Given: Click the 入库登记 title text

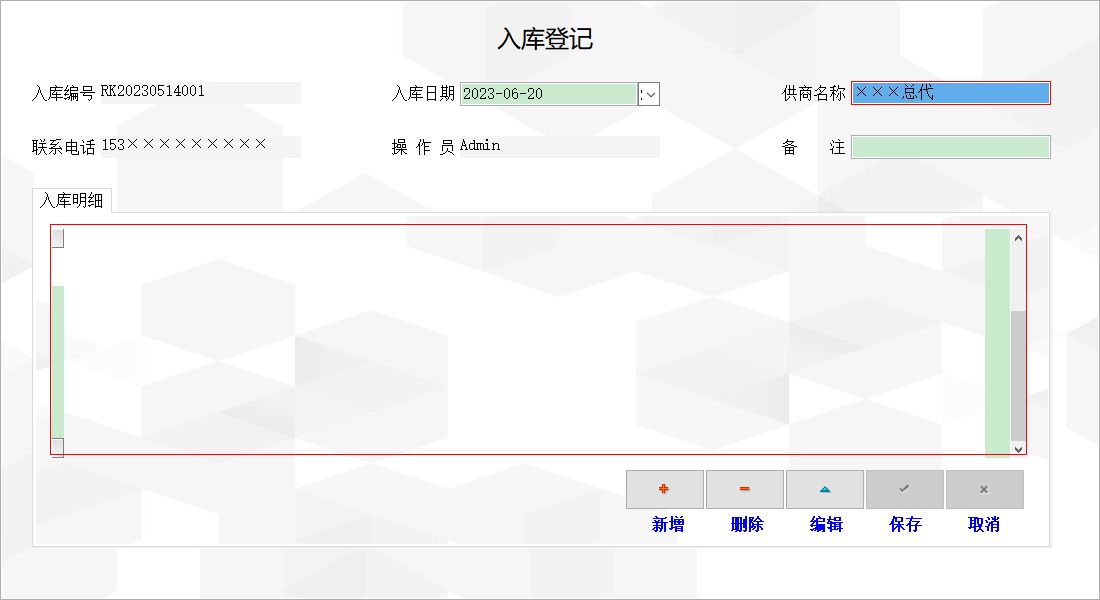Looking at the screenshot, I should pos(546,39).
